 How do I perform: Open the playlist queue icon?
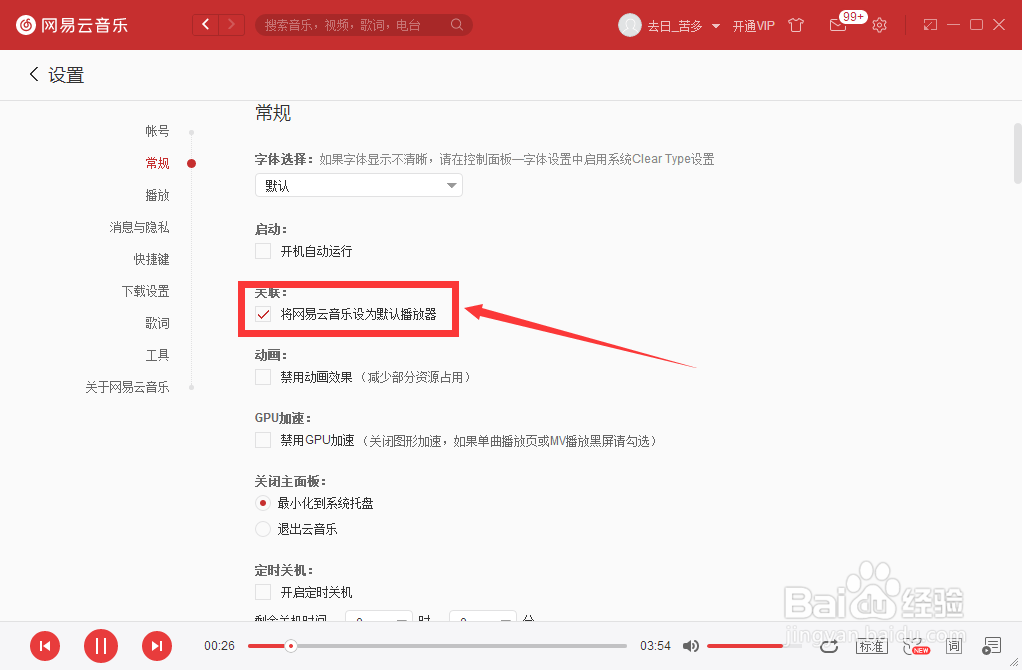[x=991, y=646]
